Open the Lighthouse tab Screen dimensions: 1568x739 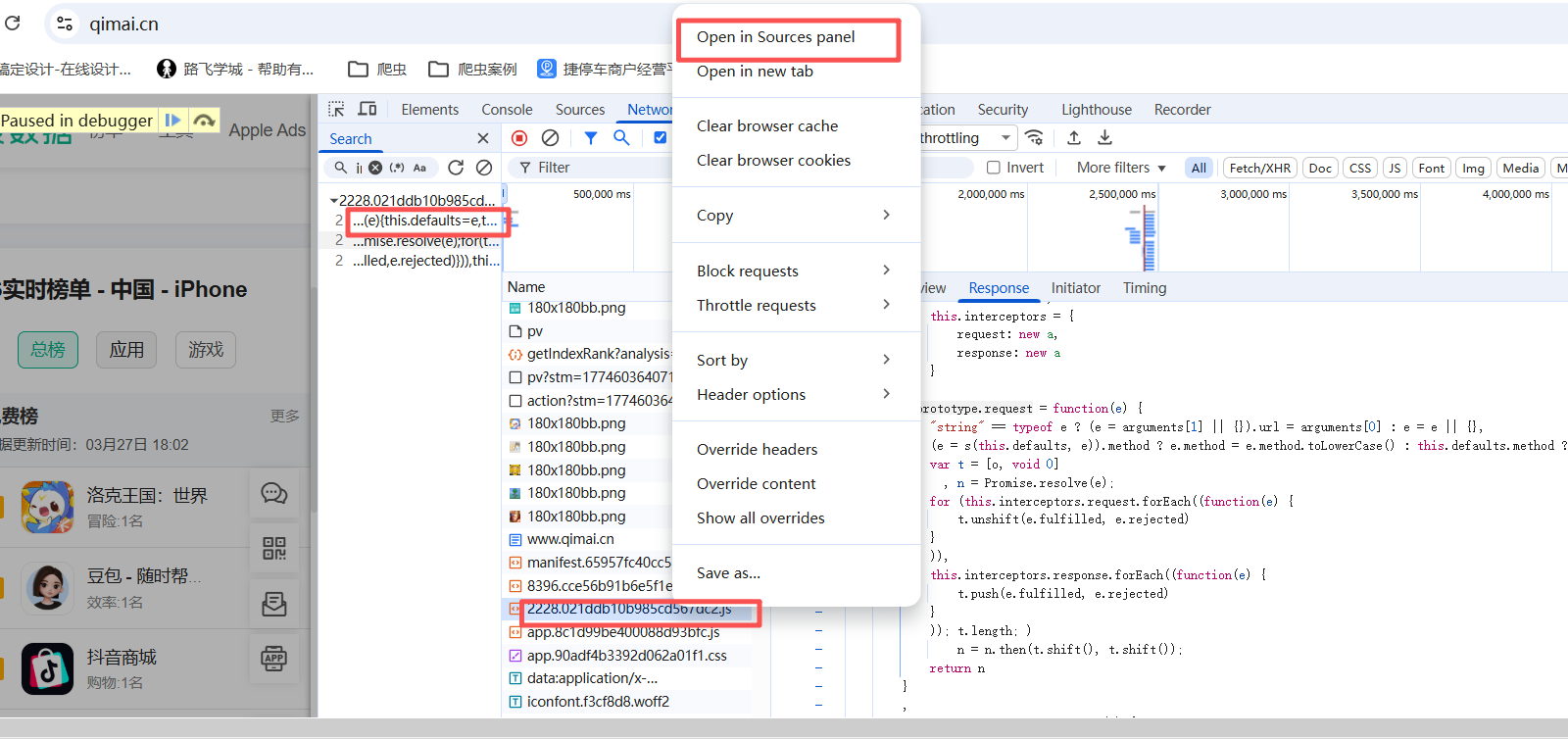1096,110
